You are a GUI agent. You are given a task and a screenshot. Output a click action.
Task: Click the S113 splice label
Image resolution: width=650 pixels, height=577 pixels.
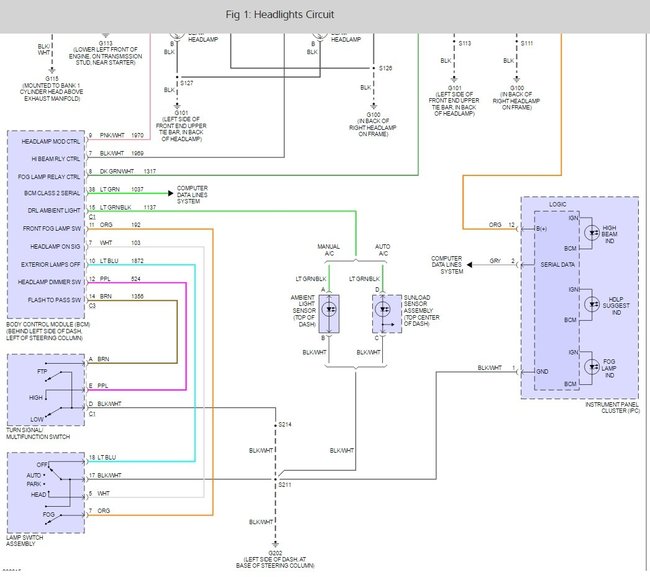pos(465,43)
